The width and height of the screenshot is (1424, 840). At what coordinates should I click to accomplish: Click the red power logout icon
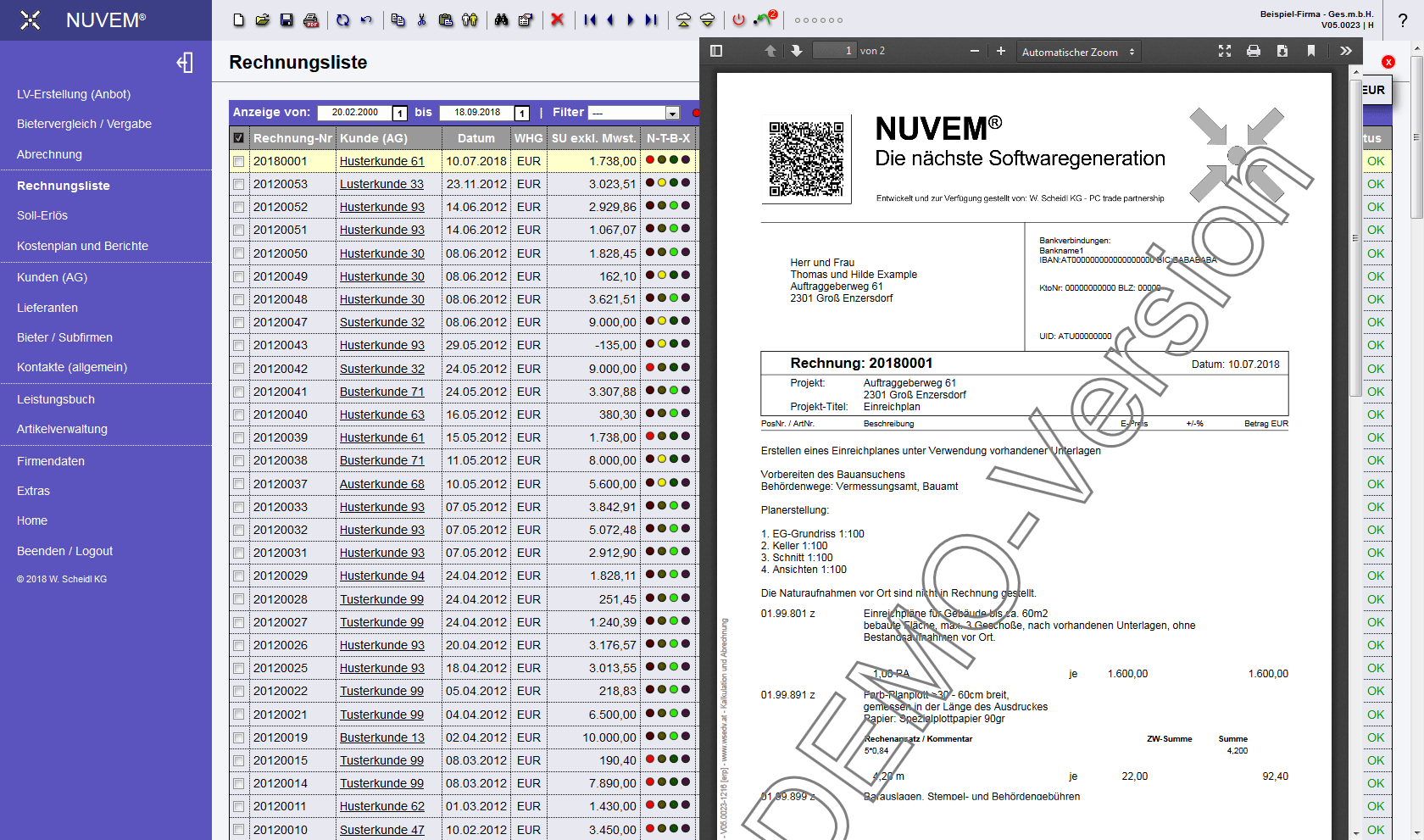[x=738, y=19]
